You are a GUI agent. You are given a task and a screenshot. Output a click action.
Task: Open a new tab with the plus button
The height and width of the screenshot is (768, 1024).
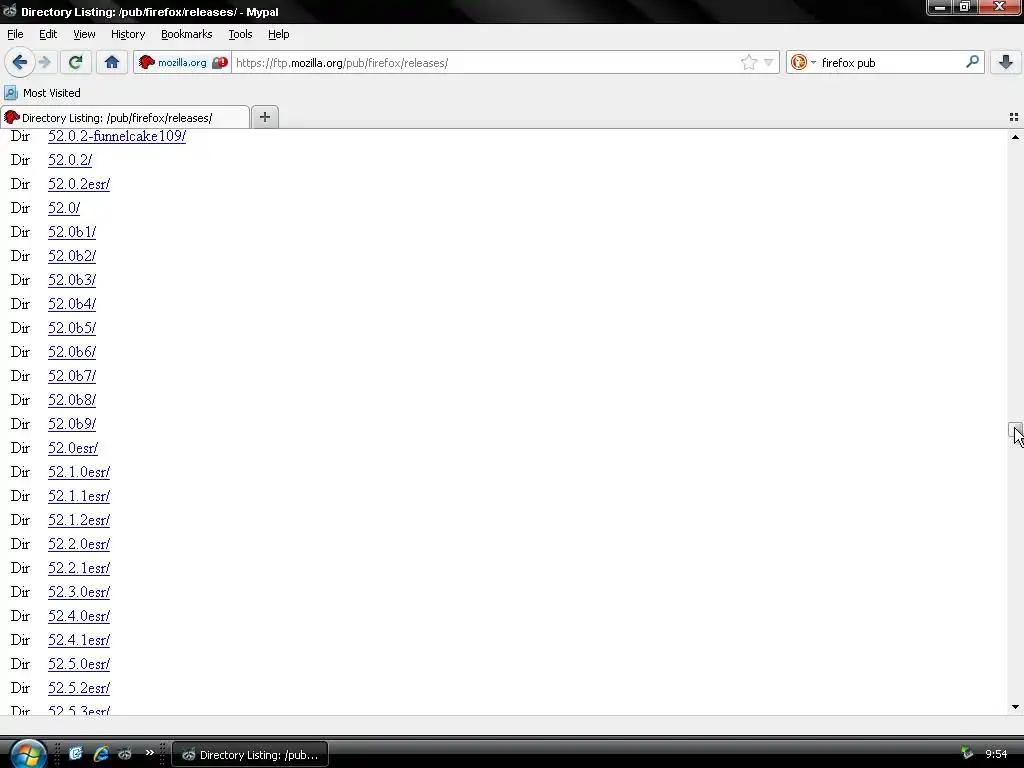pyautogui.click(x=264, y=117)
